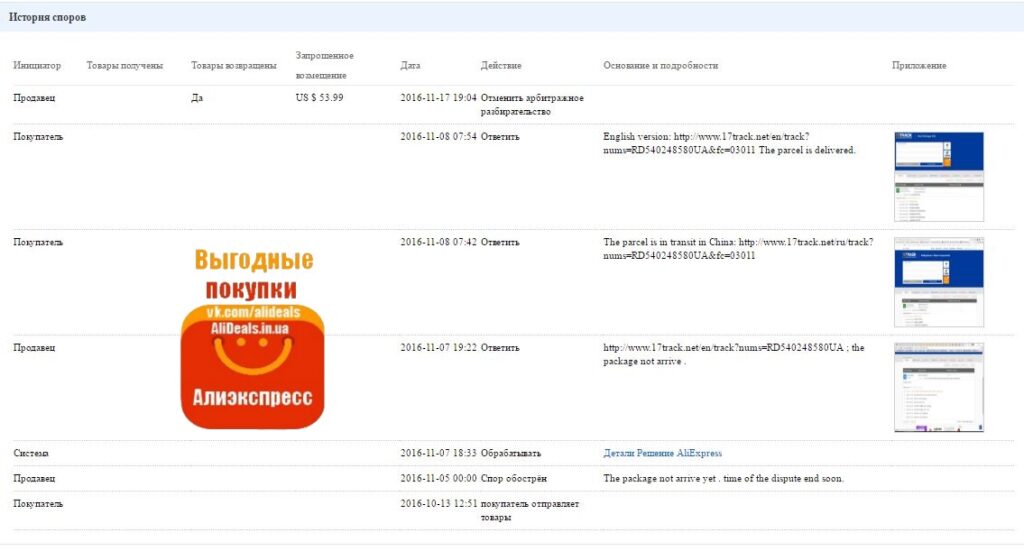
Task: Open attachment thumbnail for 2016-11-07 19:22 reply
Action: (x=938, y=388)
